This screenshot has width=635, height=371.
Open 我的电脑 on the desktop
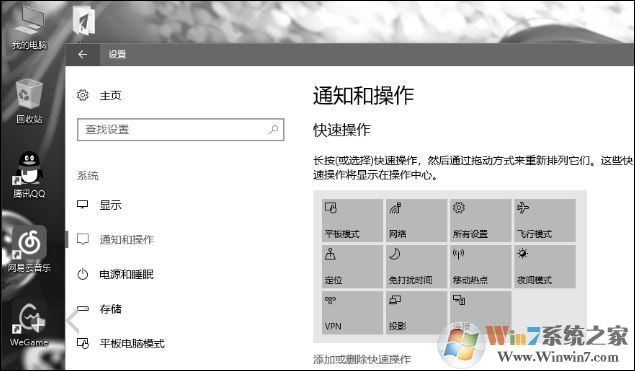click(x=29, y=27)
